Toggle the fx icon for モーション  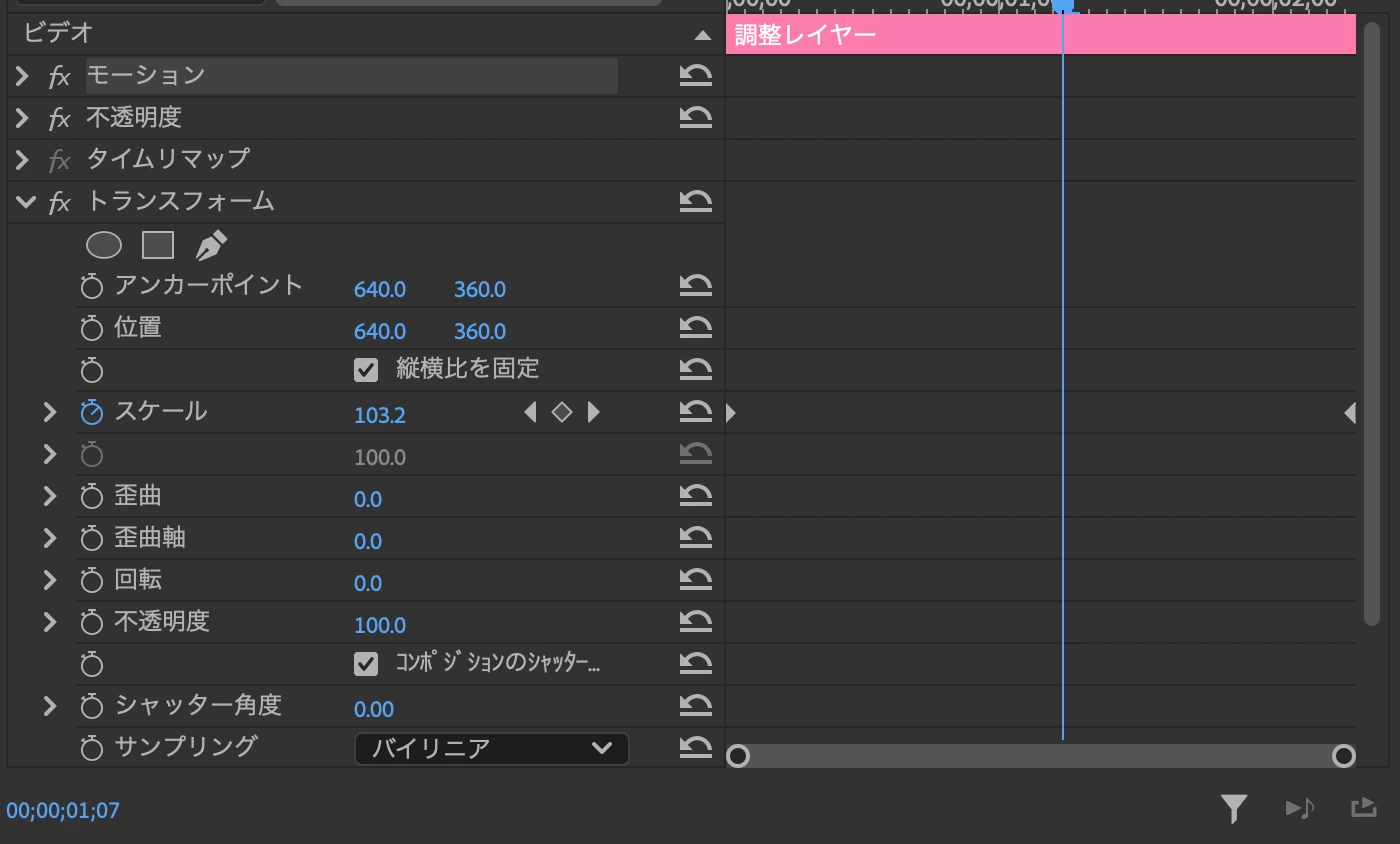[59, 77]
